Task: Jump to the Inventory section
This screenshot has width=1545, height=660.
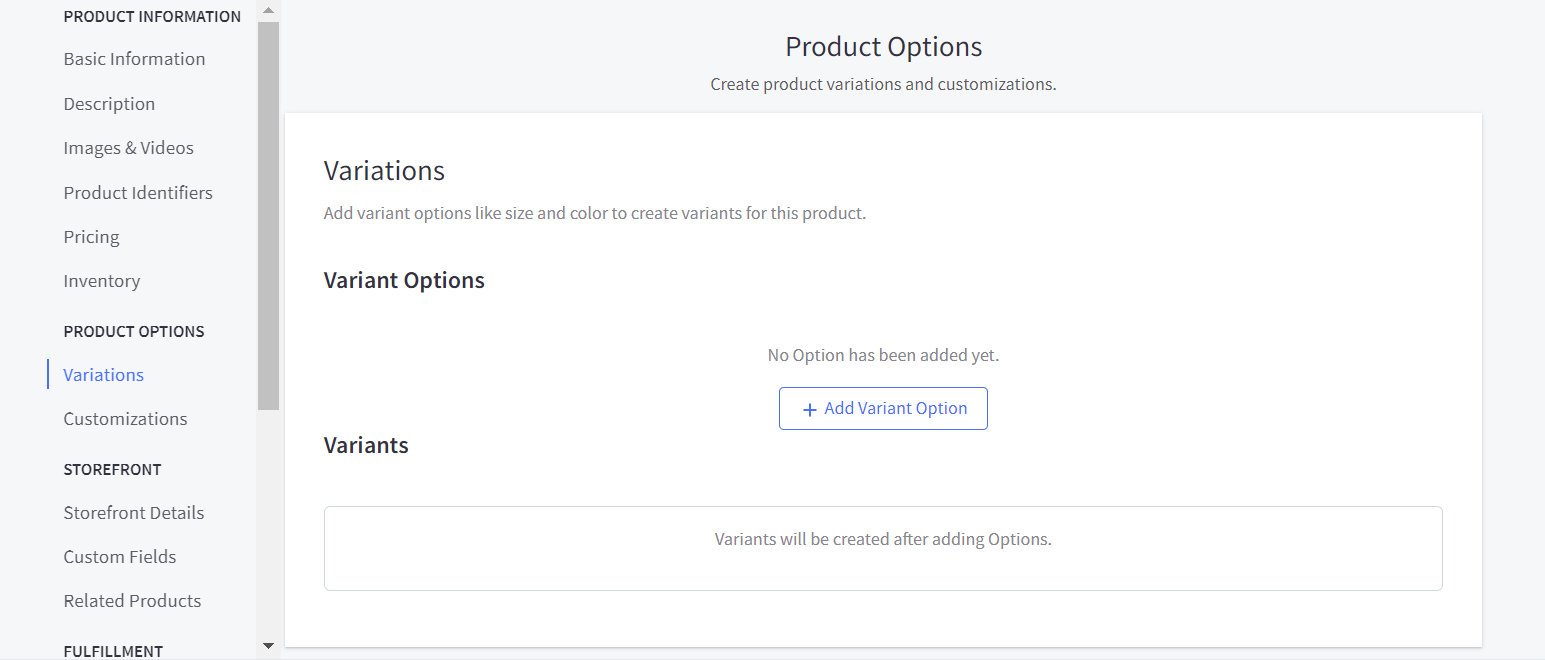Action: [x=101, y=281]
